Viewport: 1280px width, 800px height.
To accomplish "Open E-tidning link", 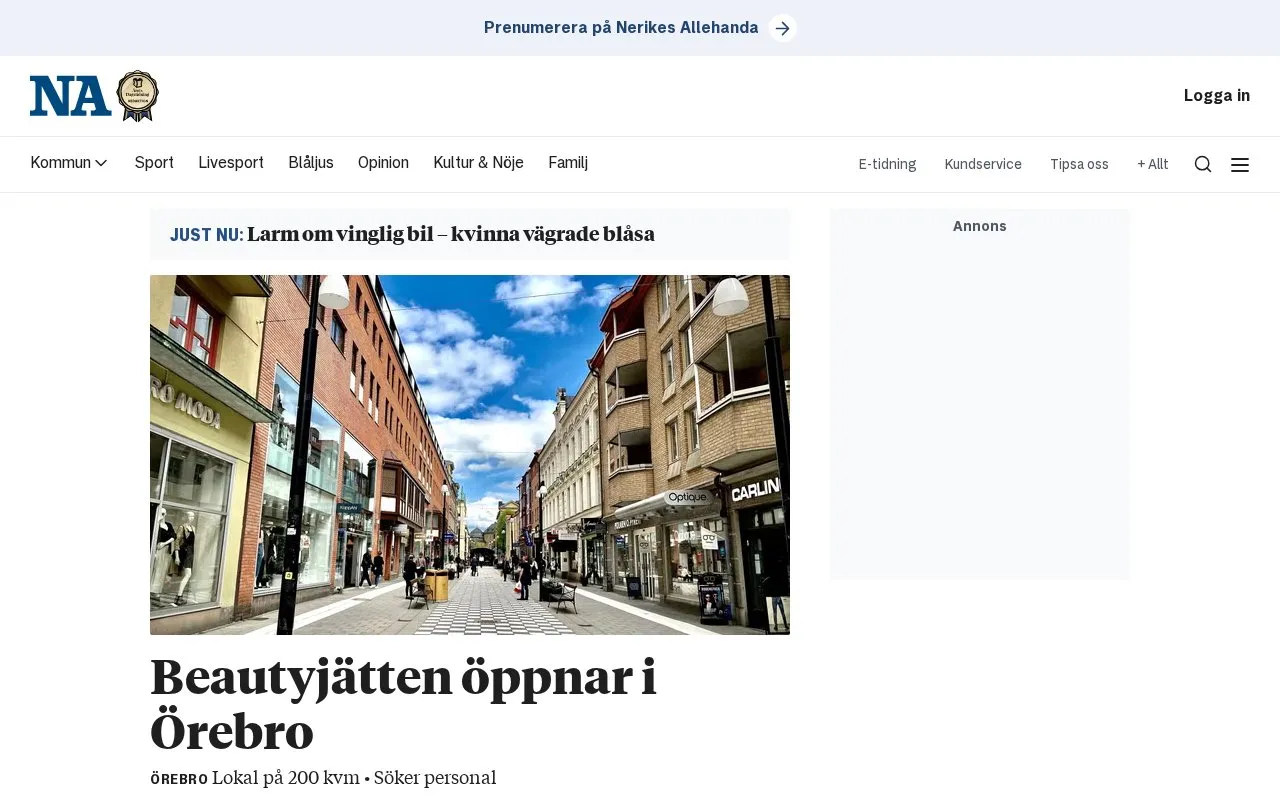I will pos(887,165).
